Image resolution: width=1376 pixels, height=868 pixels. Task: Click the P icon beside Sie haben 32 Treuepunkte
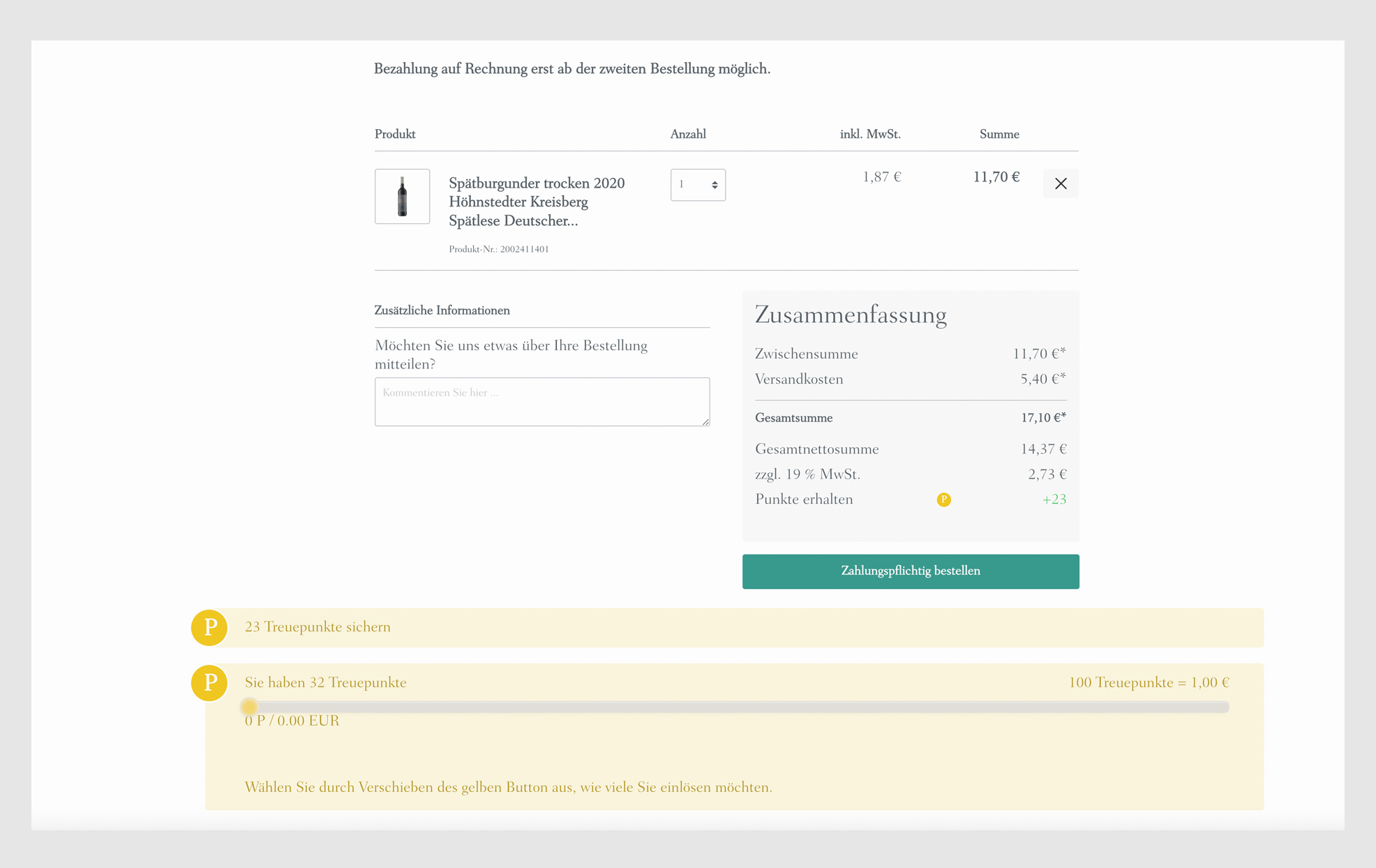209,683
